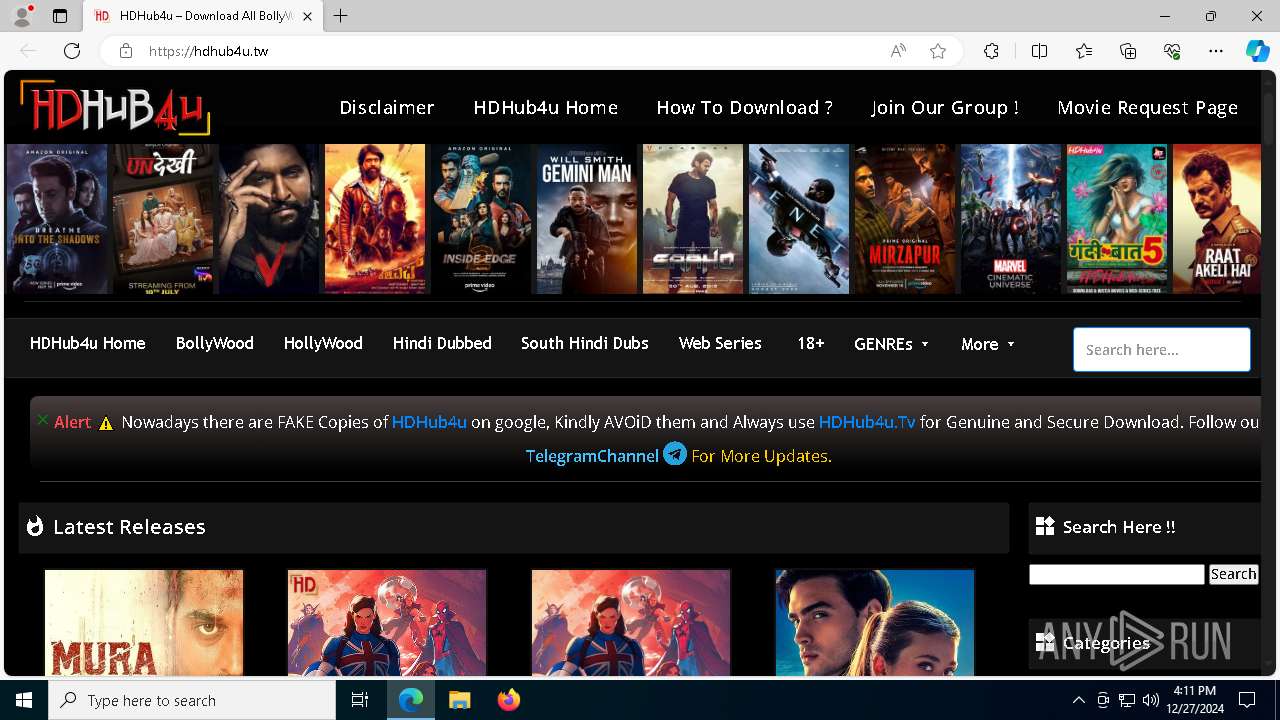The width and height of the screenshot is (1280, 720).
Task: Click Inside Edge poster thumbnail
Action: click(481, 219)
